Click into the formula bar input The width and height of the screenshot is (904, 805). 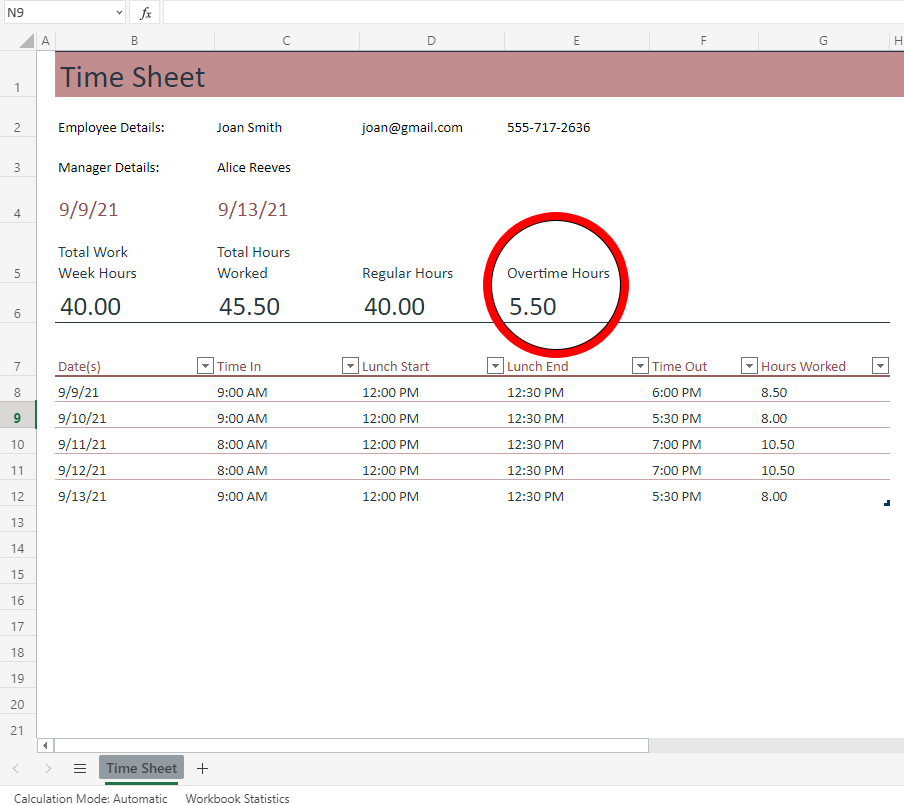pos(530,13)
